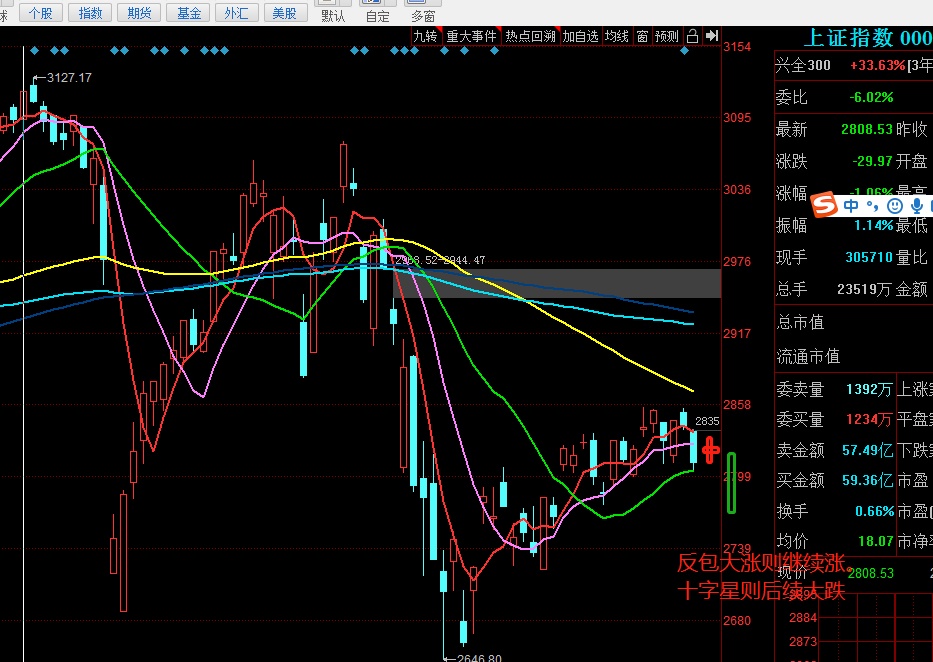Image resolution: width=933 pixels, height=662 pixels.
Task: Open the 指数 market tab
Action: coord(90,12)
